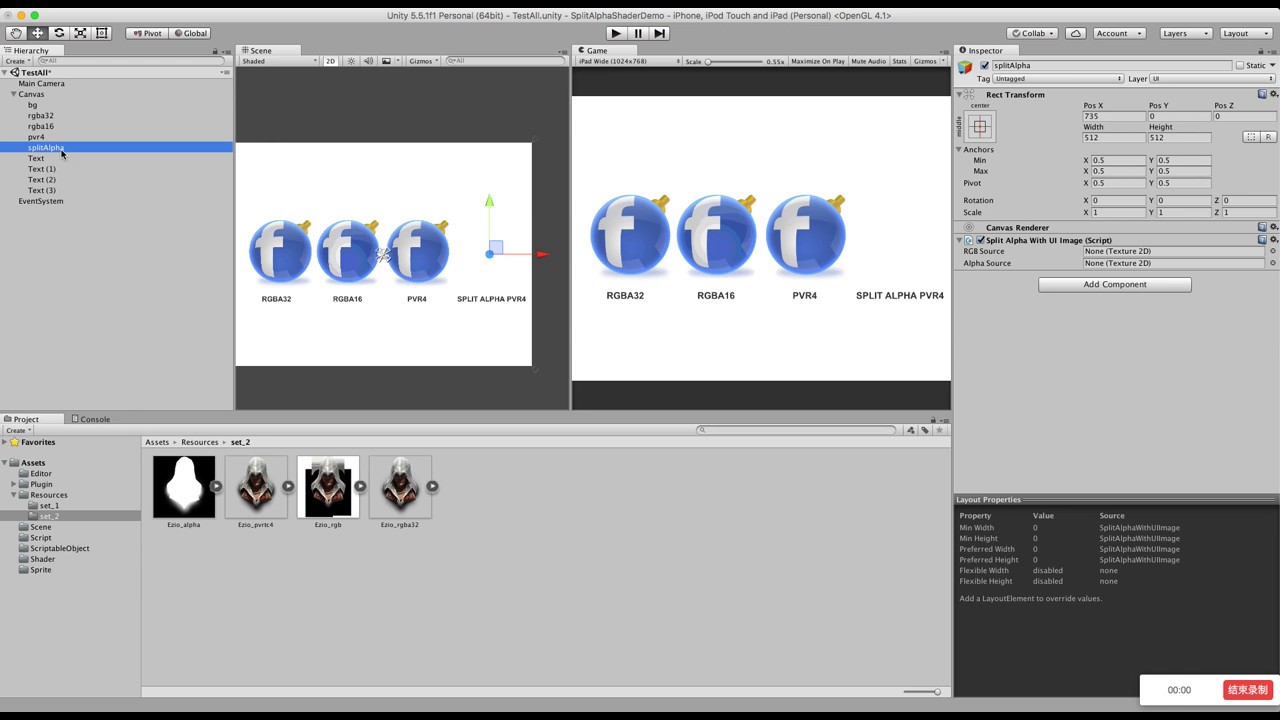The width and height of the screenshot is (1280, 720).
Task: Open Scene view effects image icon
Action: click(x=388, y=61)
